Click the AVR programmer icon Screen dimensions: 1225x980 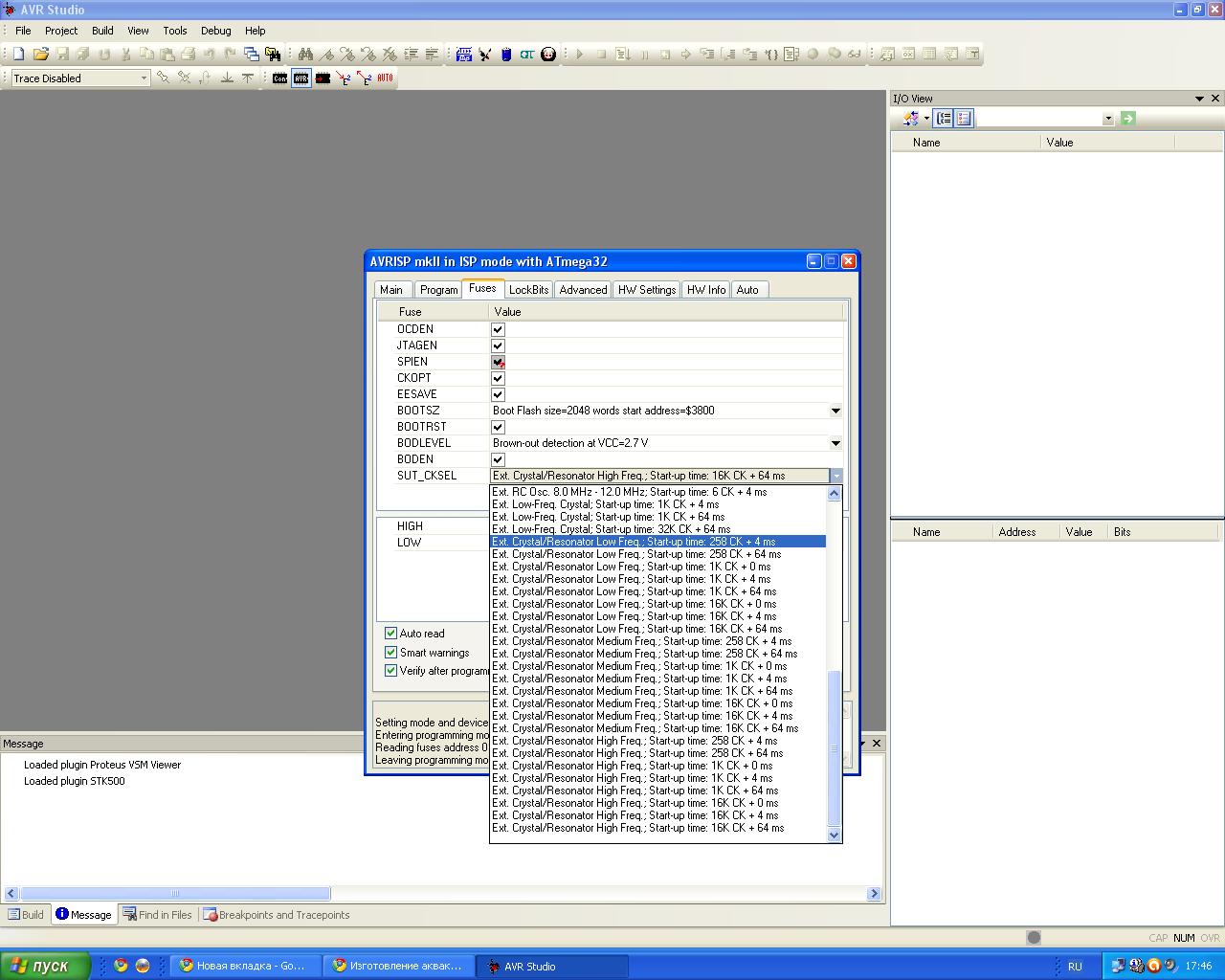coord(301,78)
